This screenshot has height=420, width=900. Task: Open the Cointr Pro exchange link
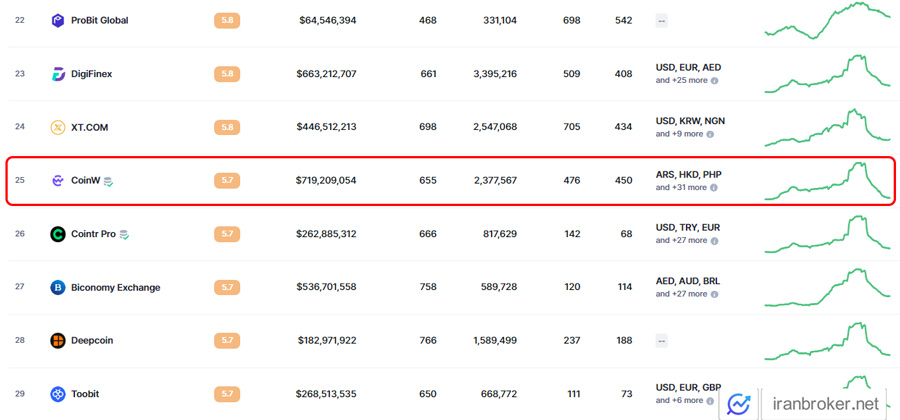[94, 234]
